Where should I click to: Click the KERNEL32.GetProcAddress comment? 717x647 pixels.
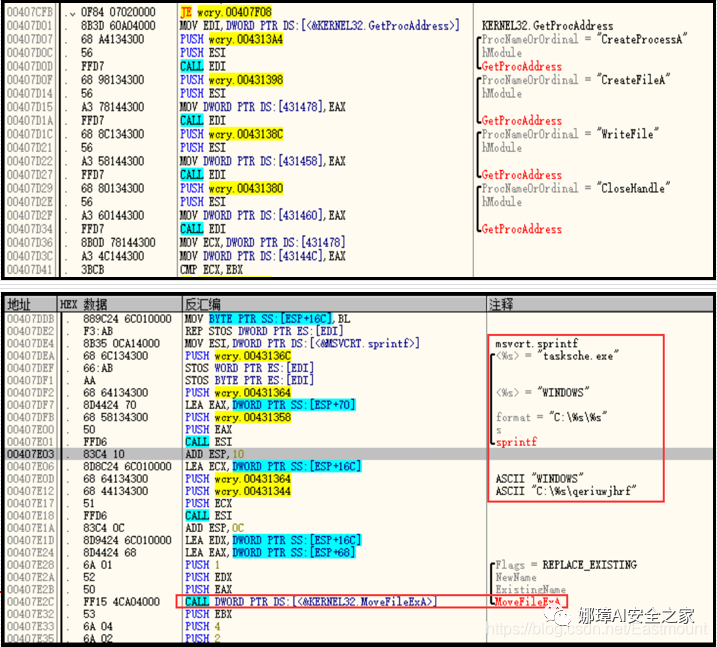coord(547,26)
